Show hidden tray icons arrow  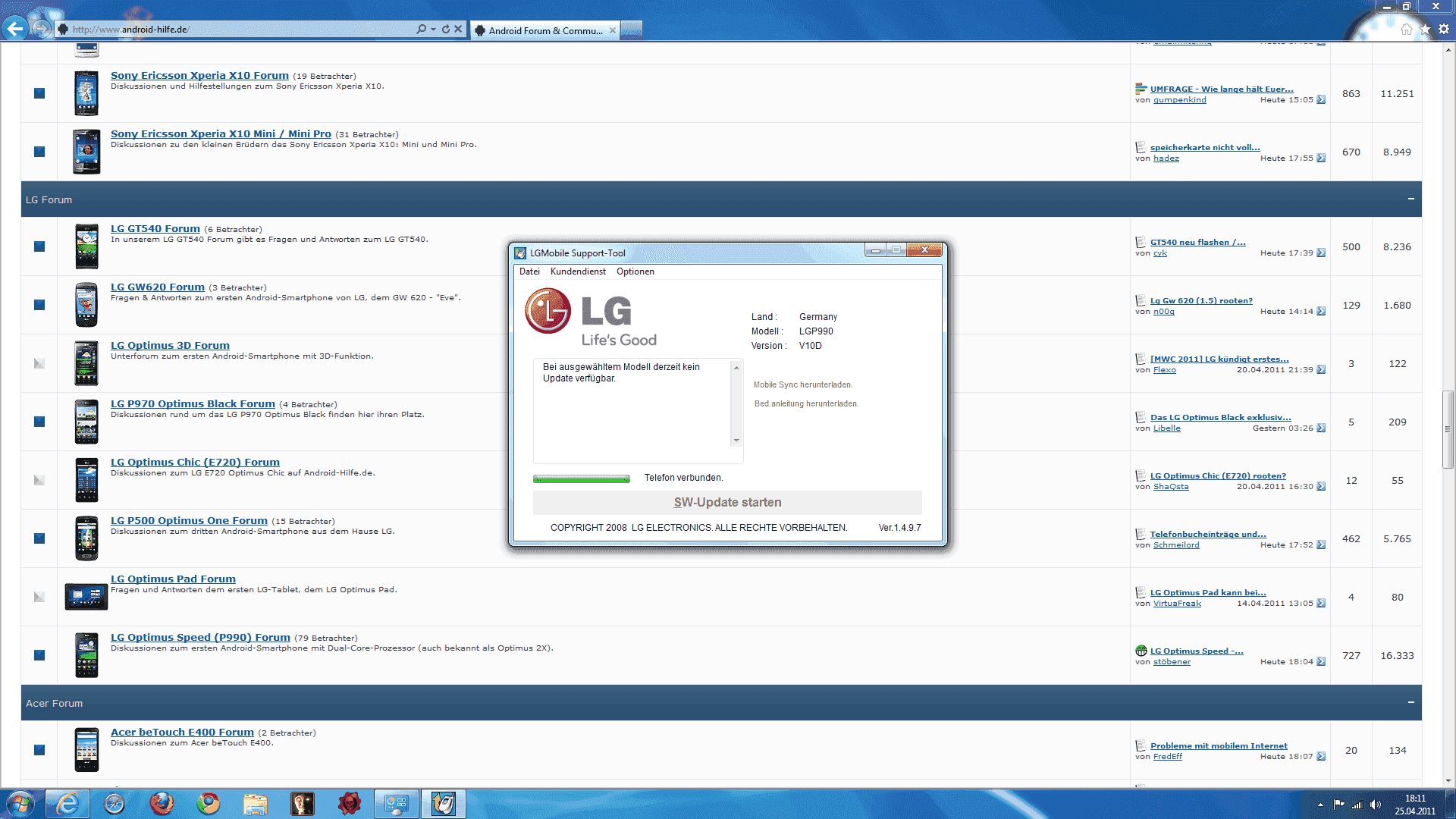pos(1320,805)
